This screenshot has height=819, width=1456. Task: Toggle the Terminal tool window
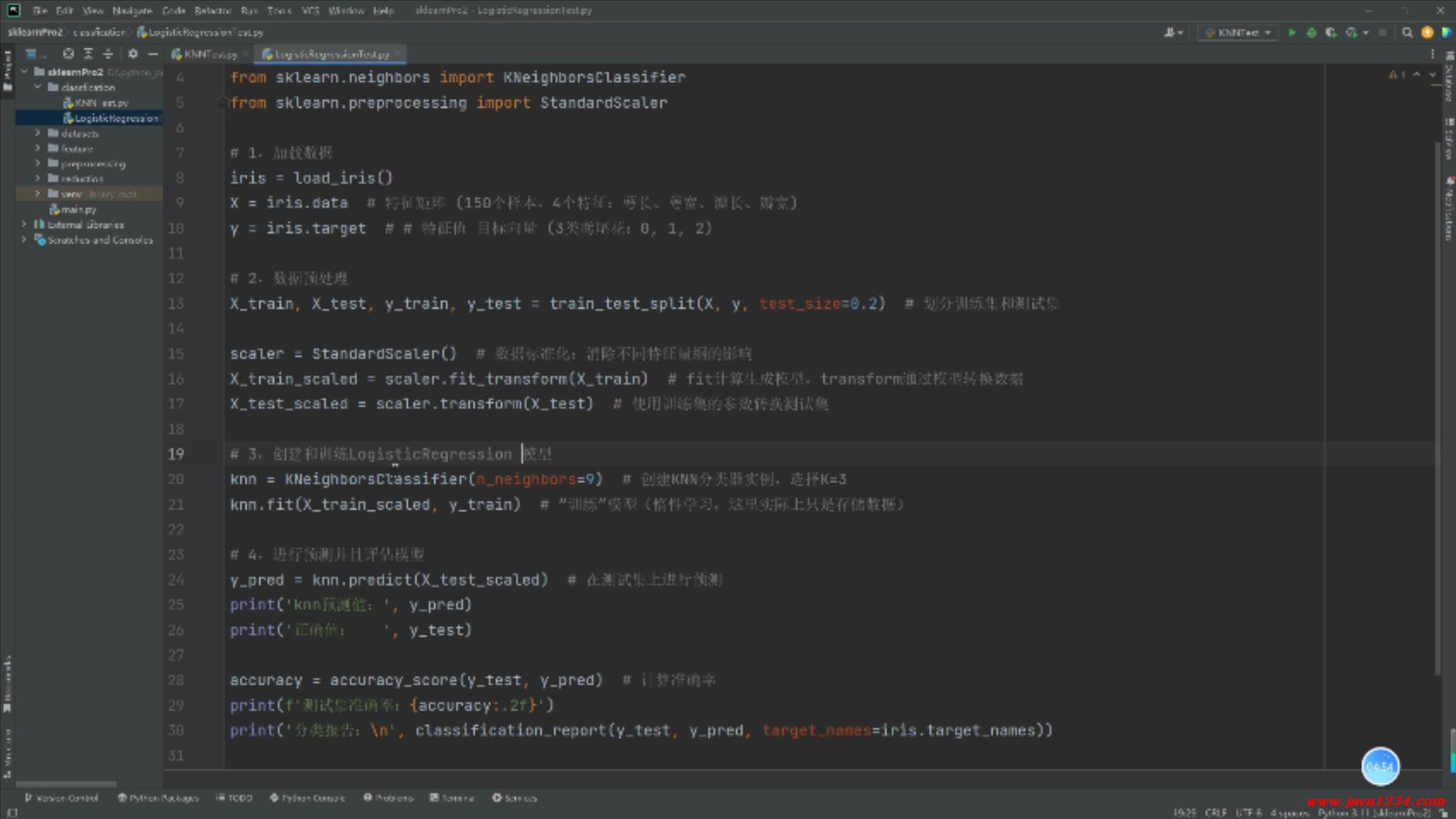[452, 798]
